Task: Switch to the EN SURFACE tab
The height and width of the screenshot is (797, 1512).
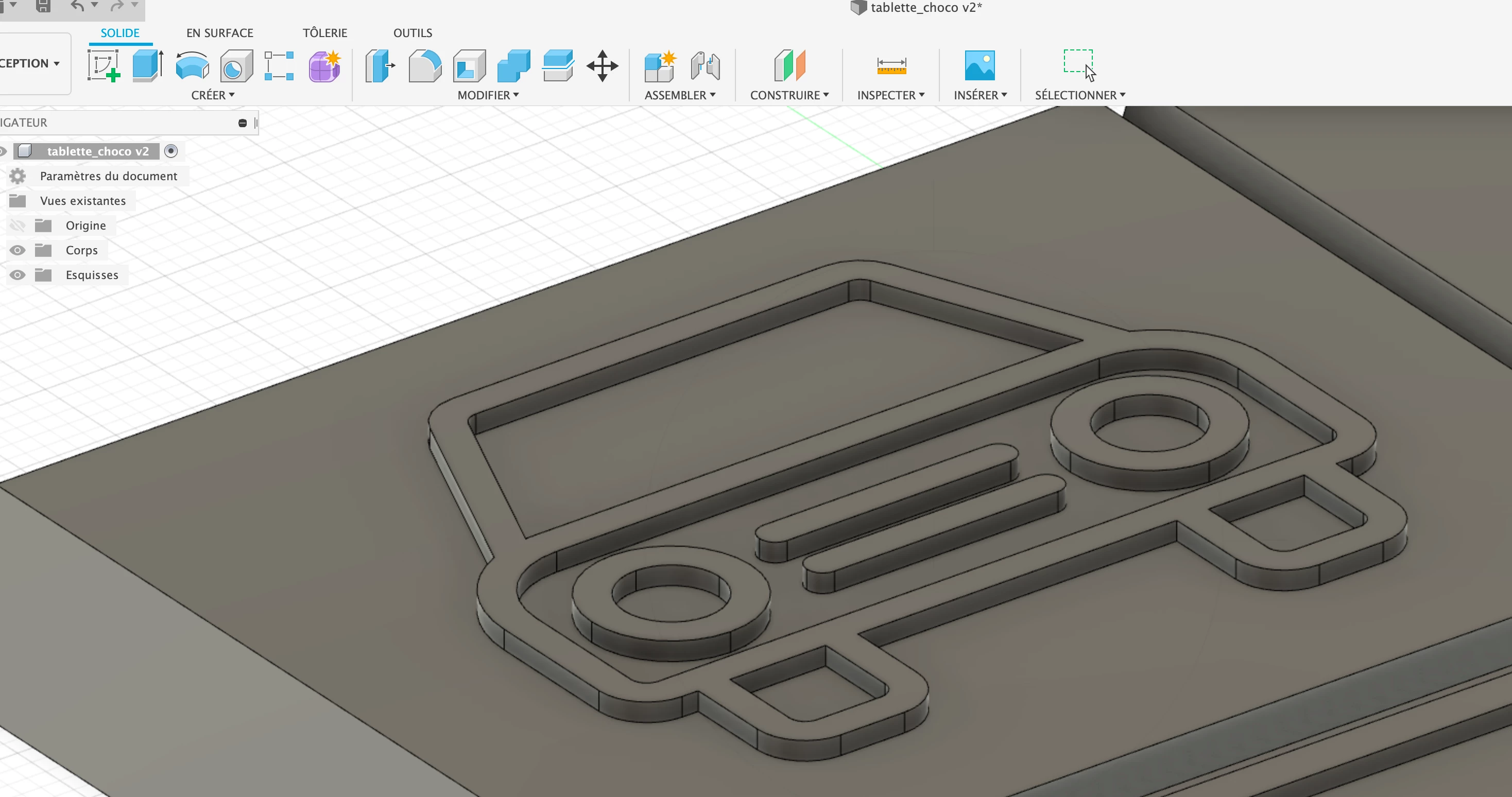Action: pos(219,33)
